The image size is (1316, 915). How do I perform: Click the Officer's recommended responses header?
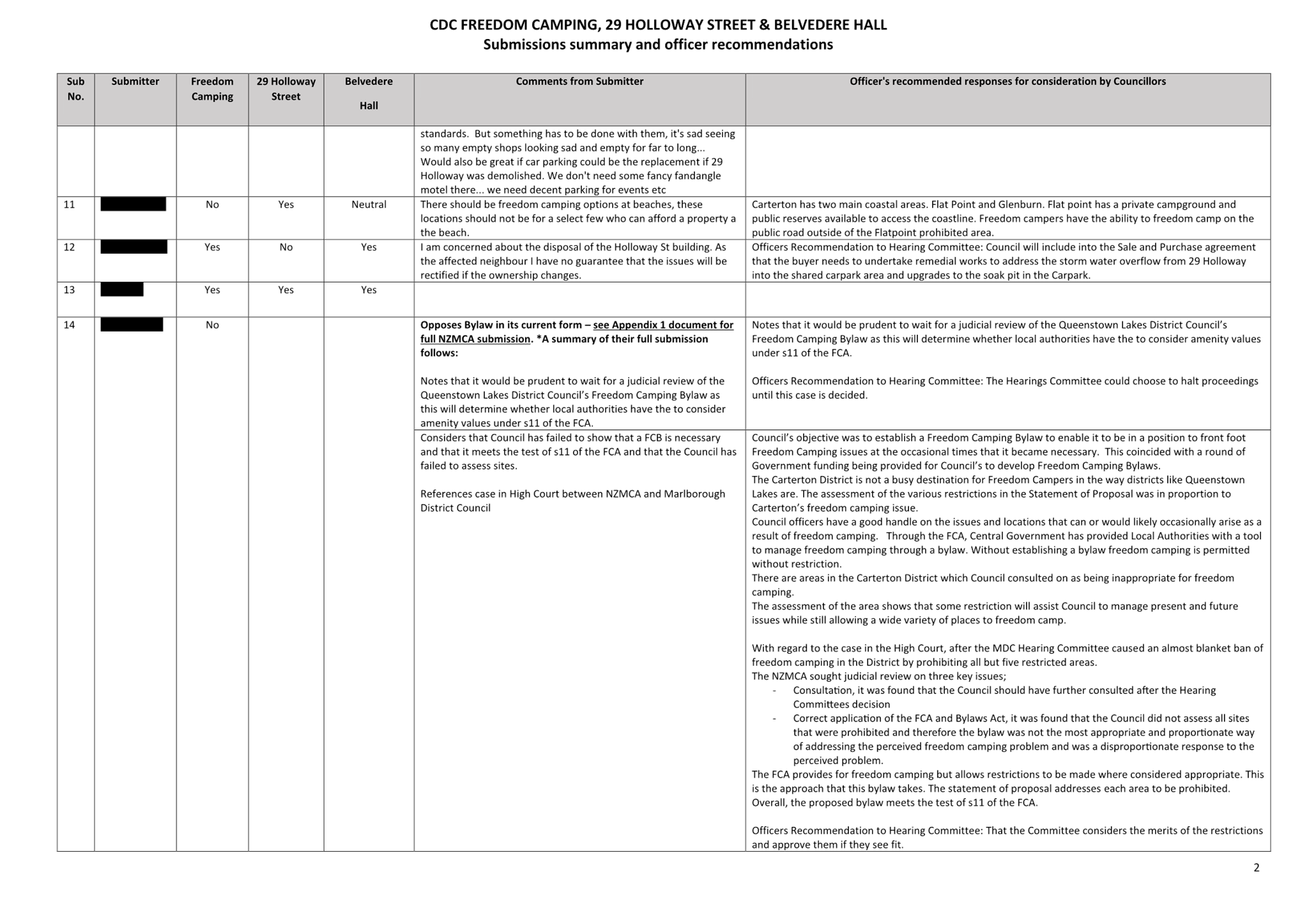tap(1007, 81)
